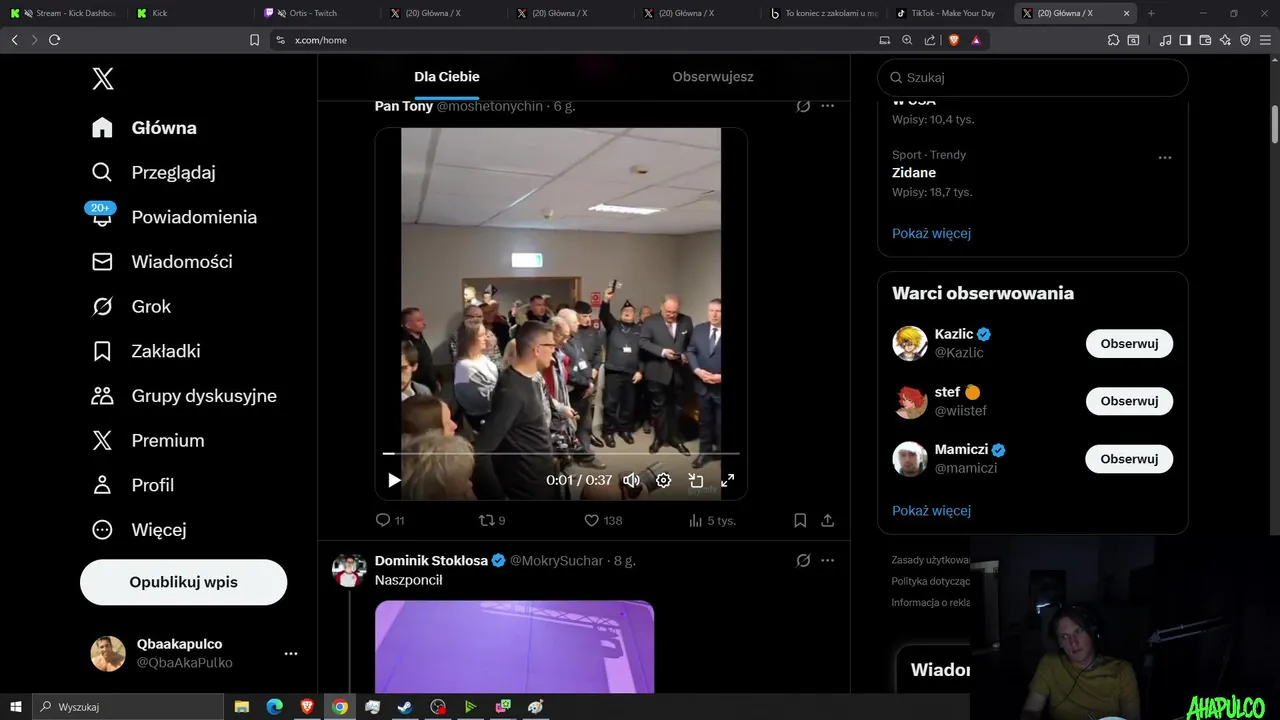Follow stef with Obserwuj
The width and height of the screenshot is (1280, 720).
click(x=1129, y=401)
